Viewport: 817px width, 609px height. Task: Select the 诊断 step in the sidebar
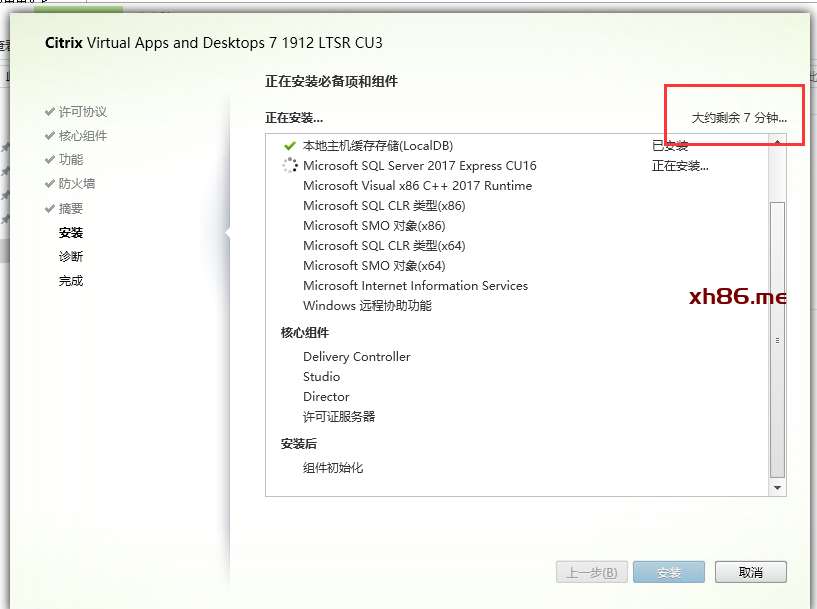click(71, 256)
